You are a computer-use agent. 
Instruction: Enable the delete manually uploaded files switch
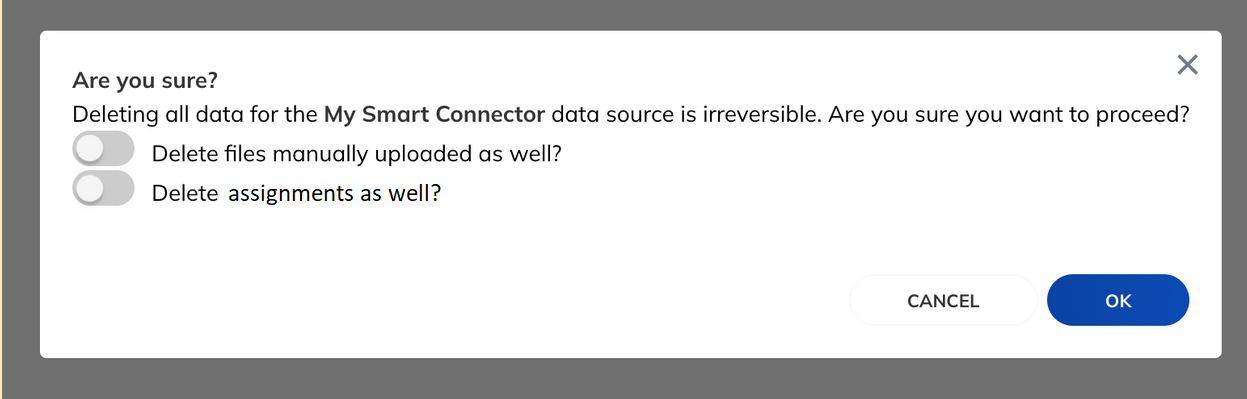pos(104,150)
